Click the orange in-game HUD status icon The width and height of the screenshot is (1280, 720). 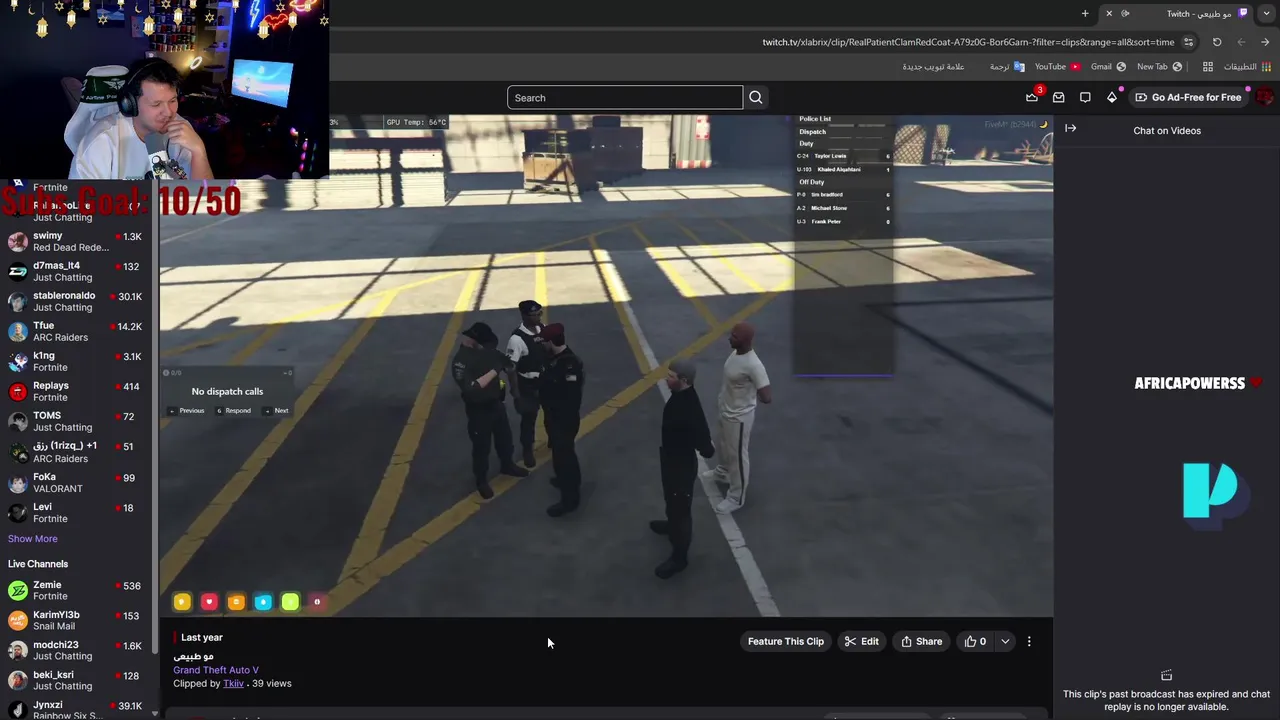tap(236, 601)
